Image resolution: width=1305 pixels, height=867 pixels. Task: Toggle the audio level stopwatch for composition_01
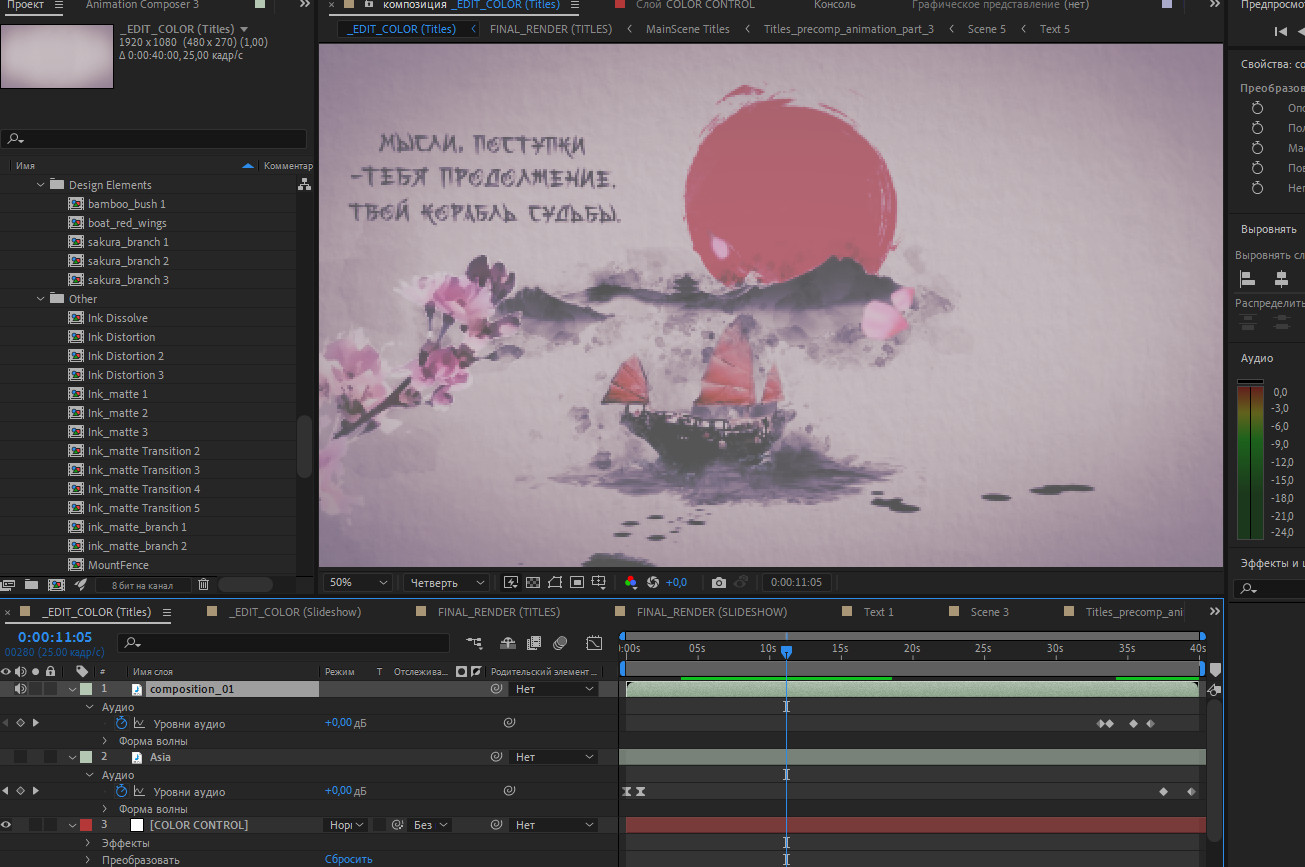122,723
